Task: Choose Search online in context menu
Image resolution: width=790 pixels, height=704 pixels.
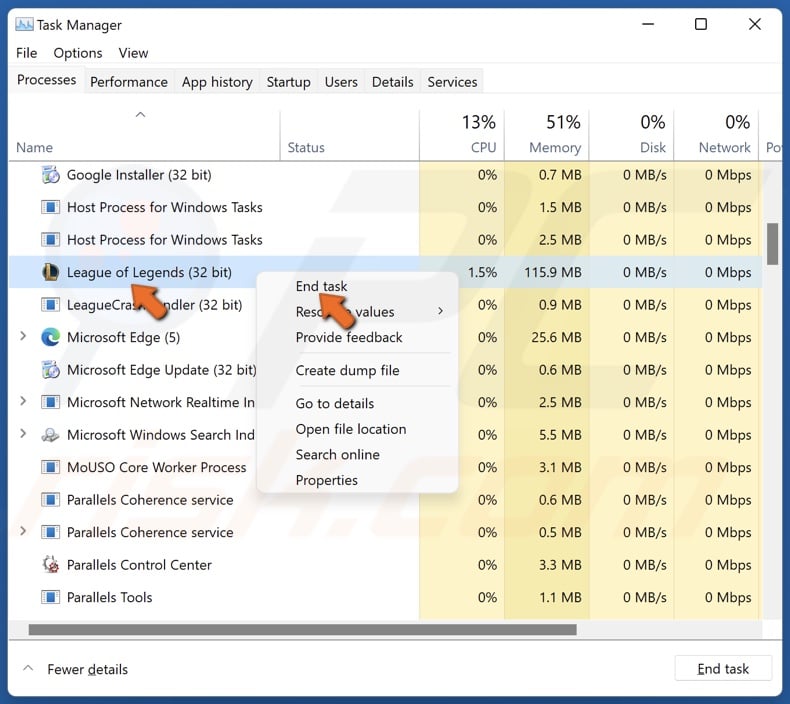Action: pos(338,455)
